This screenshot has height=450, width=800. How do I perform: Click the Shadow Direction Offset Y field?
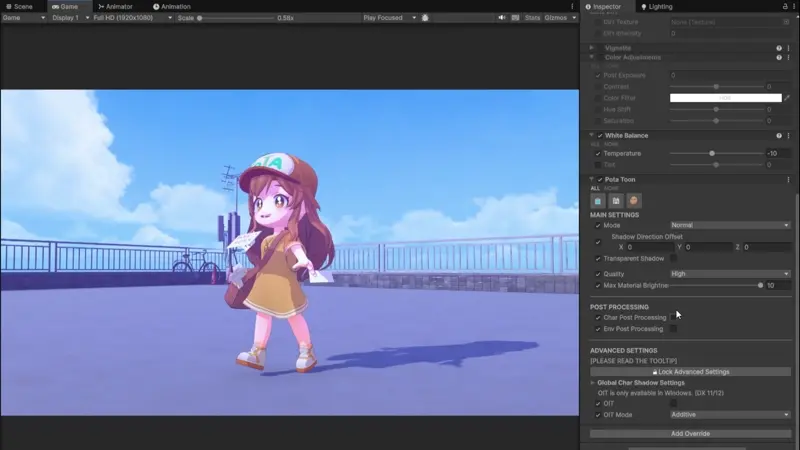(x=709, y=247)
